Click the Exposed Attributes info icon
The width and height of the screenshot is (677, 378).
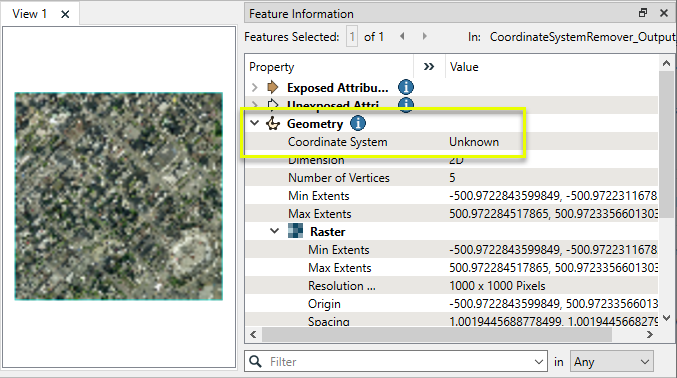click(x=405, y=87)
